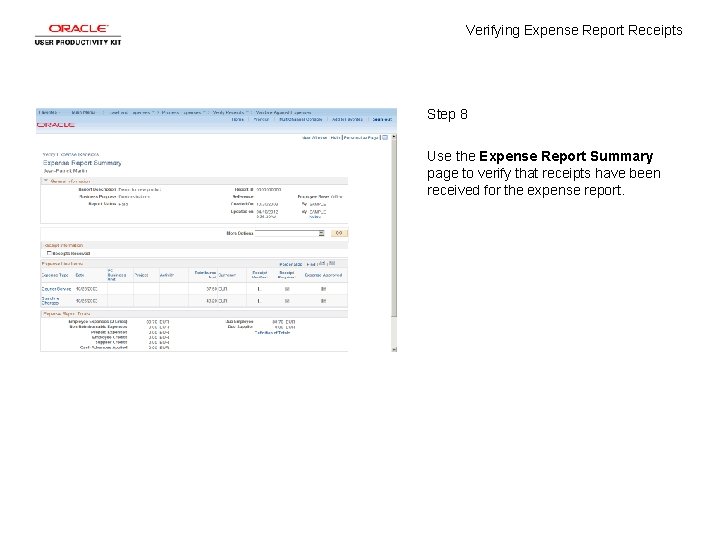
Task: Click the Expense Approved column header
Action: click(323, 275)
